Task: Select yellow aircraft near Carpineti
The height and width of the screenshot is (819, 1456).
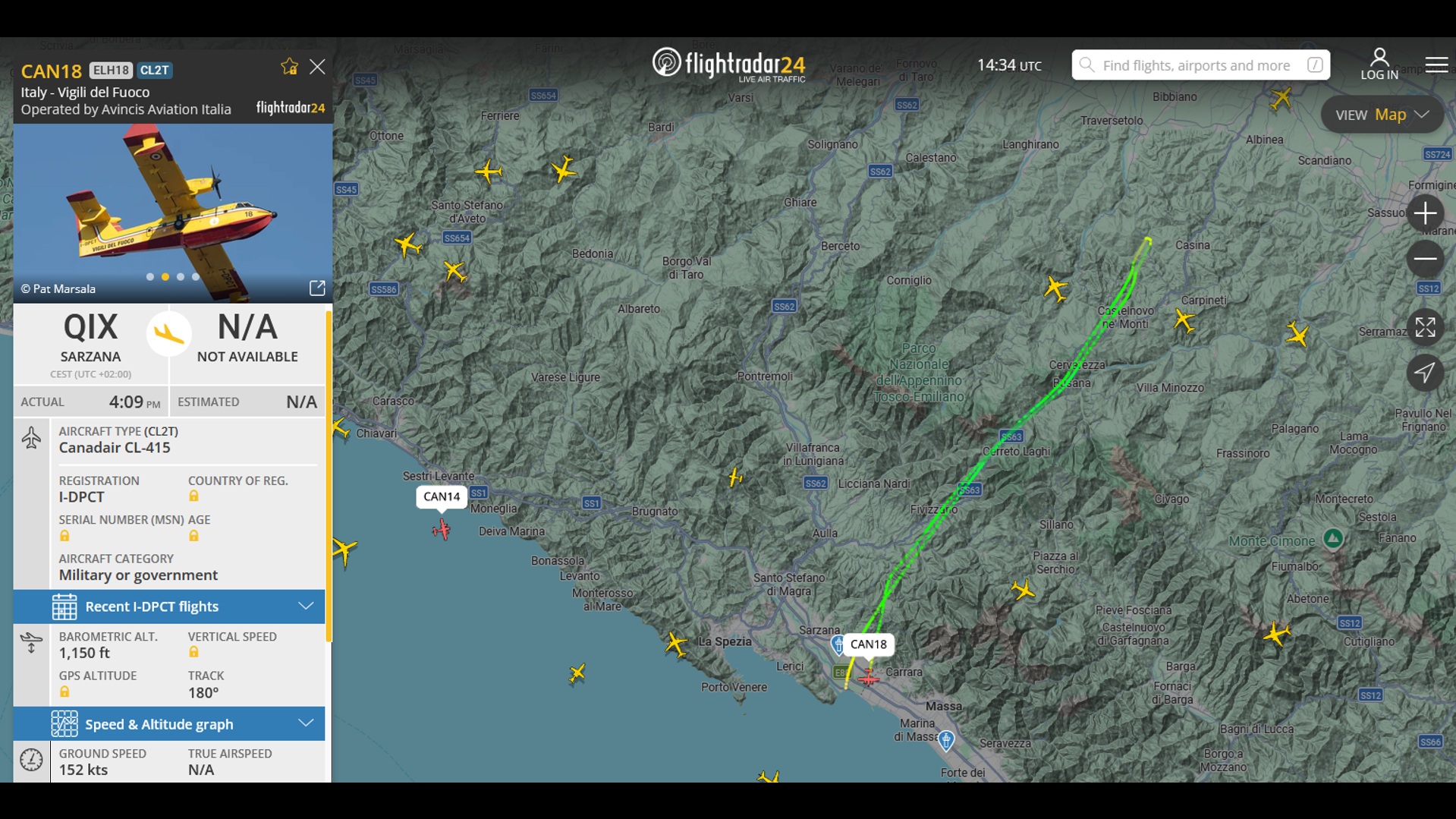Action: (1184, 320)
